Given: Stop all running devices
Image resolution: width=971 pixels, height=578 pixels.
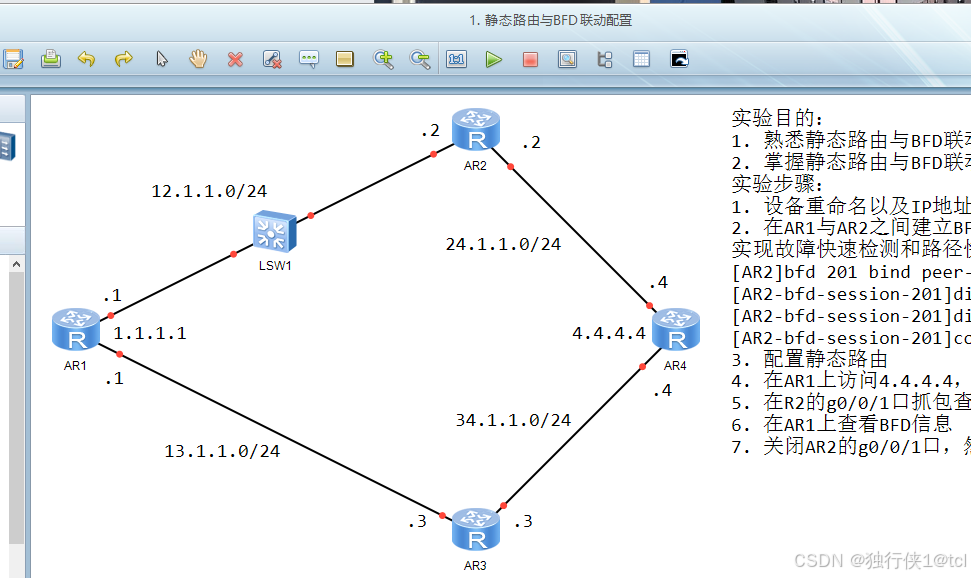Looking at the screenshot, I should [530, 59].
